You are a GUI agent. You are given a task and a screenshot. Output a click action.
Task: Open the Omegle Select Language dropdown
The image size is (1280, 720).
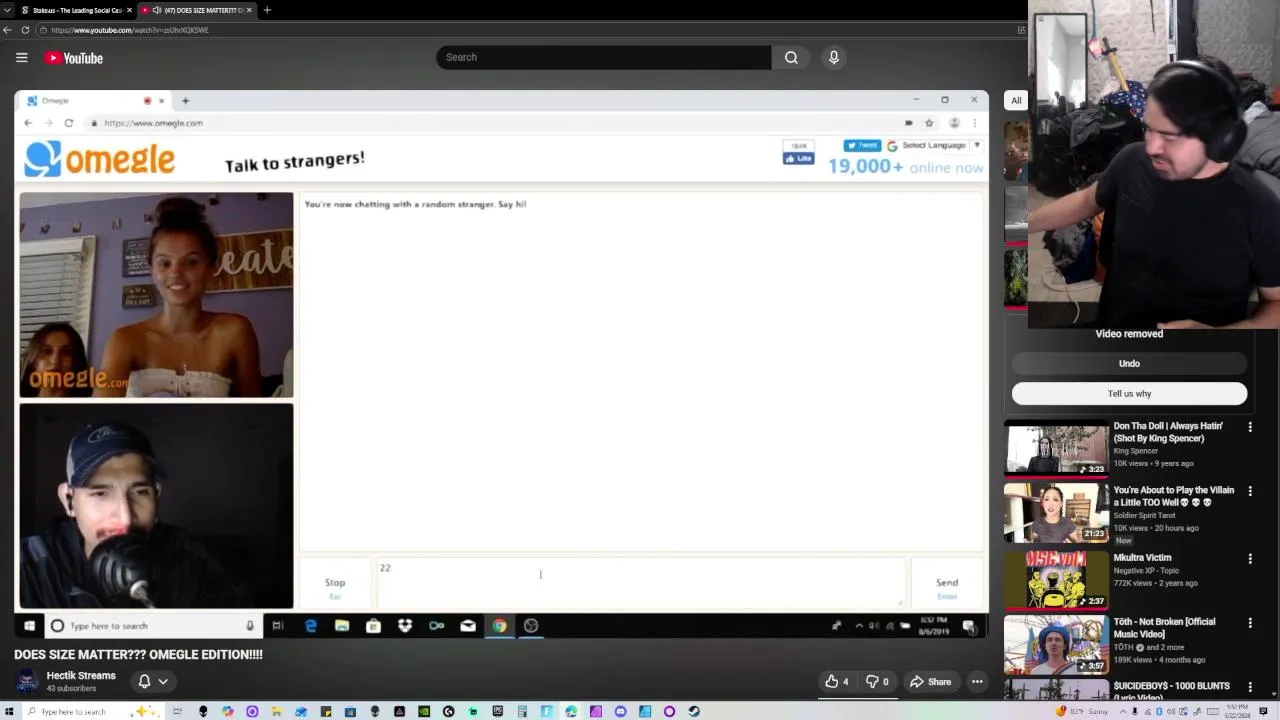(x=934, y=146)
